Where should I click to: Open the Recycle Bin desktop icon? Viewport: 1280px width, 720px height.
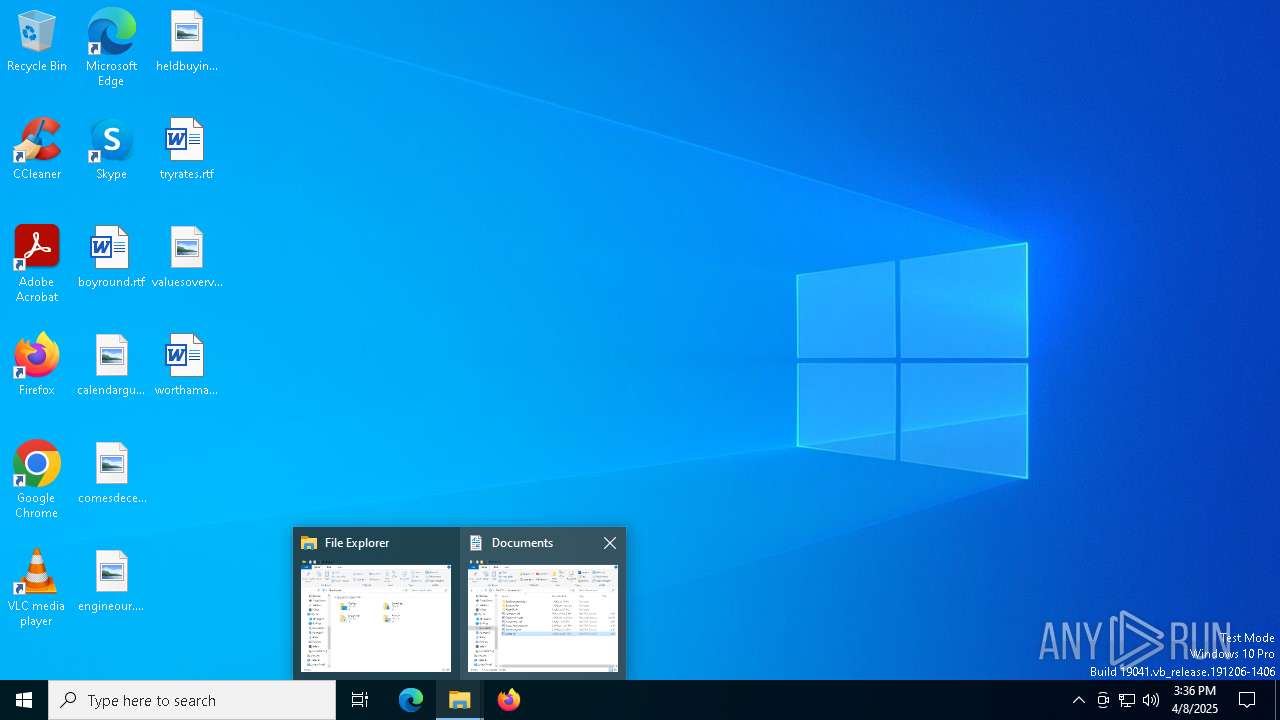(x=37, y=42)
